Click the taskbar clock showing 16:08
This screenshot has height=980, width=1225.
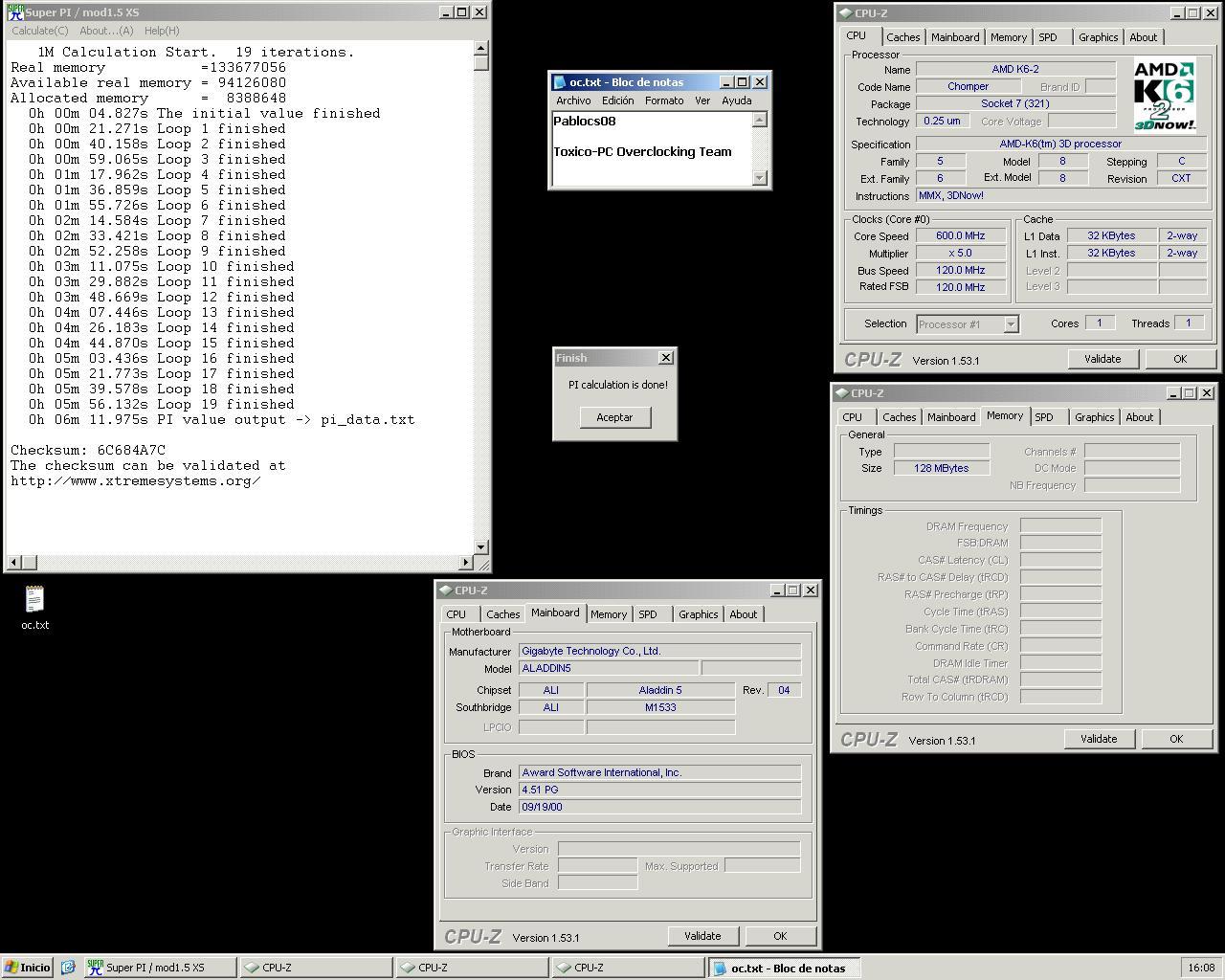coord(1201,968)
